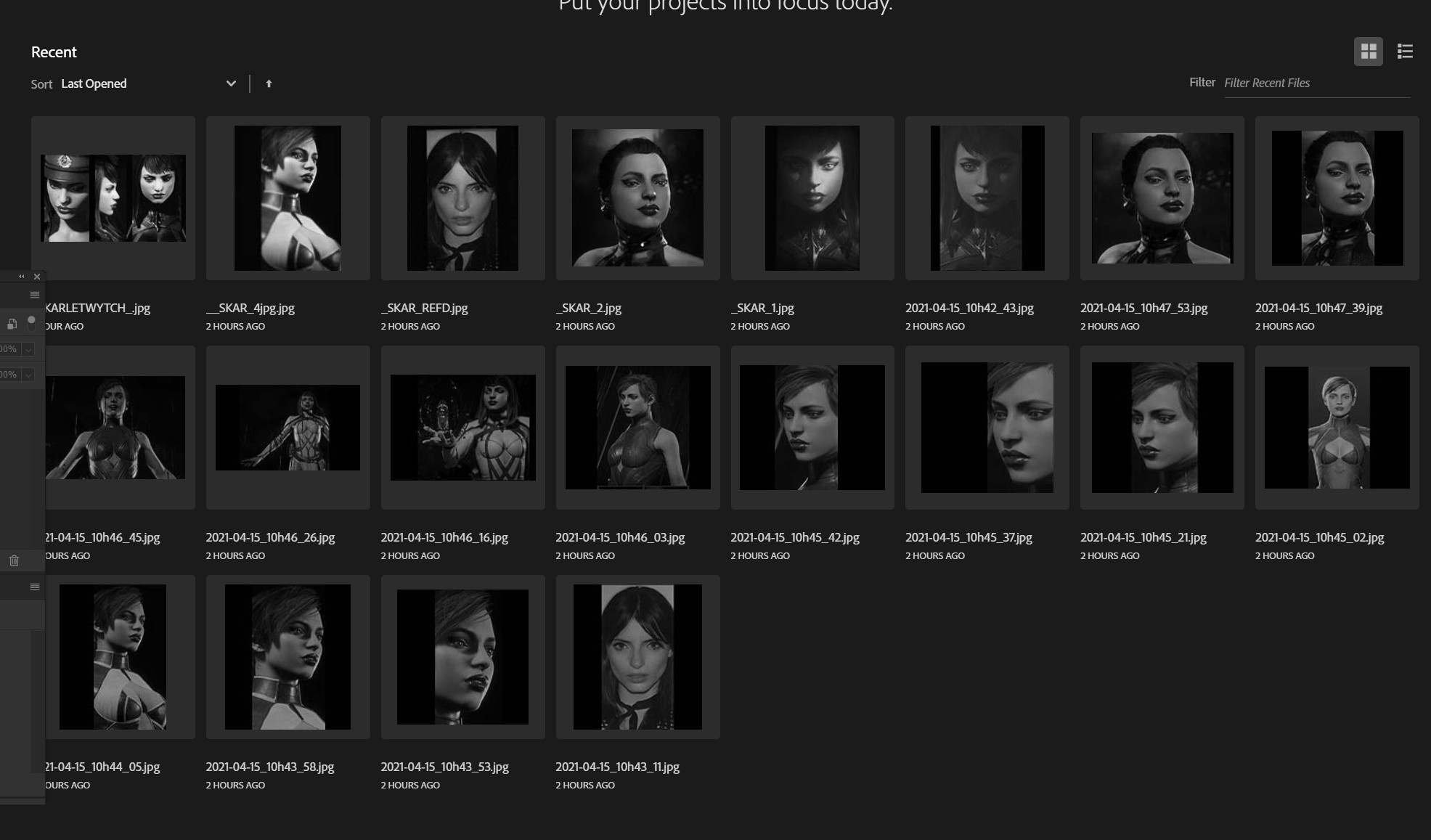
Task: Open the 2021-04-15_10h43_53.jpg thumbnail
Action: tap(463, 657)
